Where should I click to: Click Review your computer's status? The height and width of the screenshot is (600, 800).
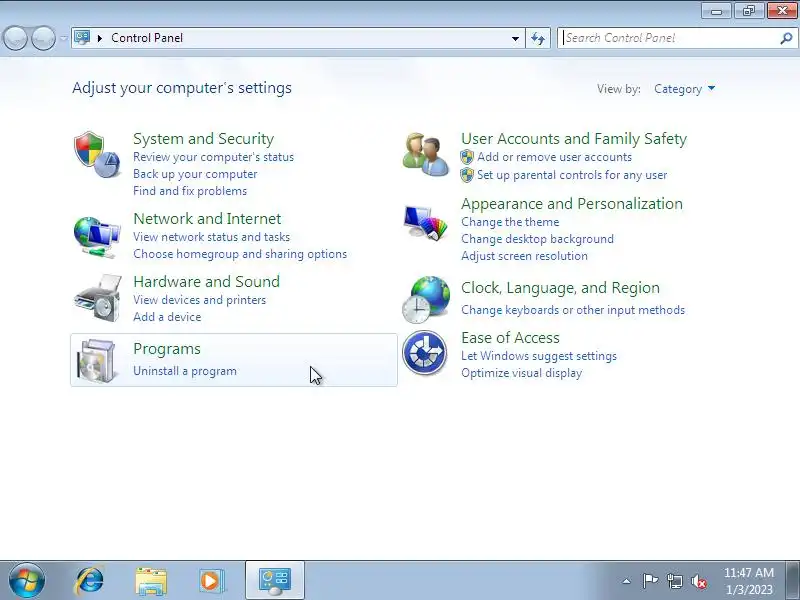click(213, 157)
